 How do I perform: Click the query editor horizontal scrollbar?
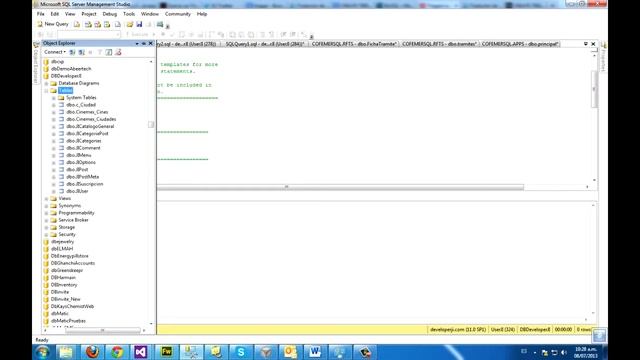(x=340, y=187)
